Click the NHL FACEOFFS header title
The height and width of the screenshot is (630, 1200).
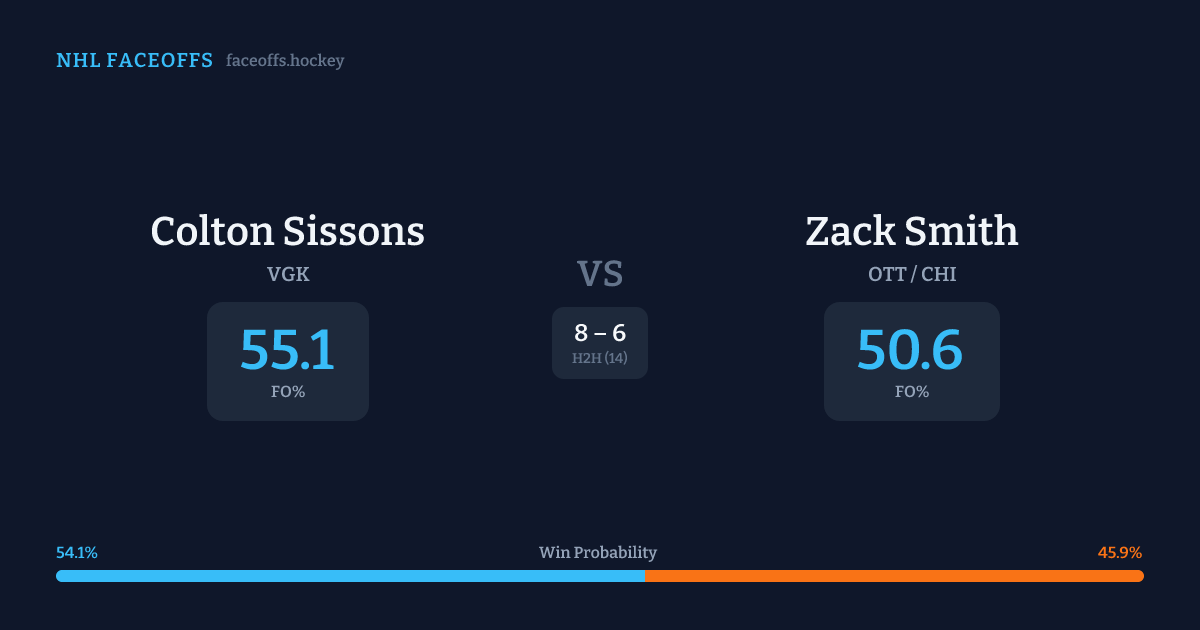click(x=134, y=61)
